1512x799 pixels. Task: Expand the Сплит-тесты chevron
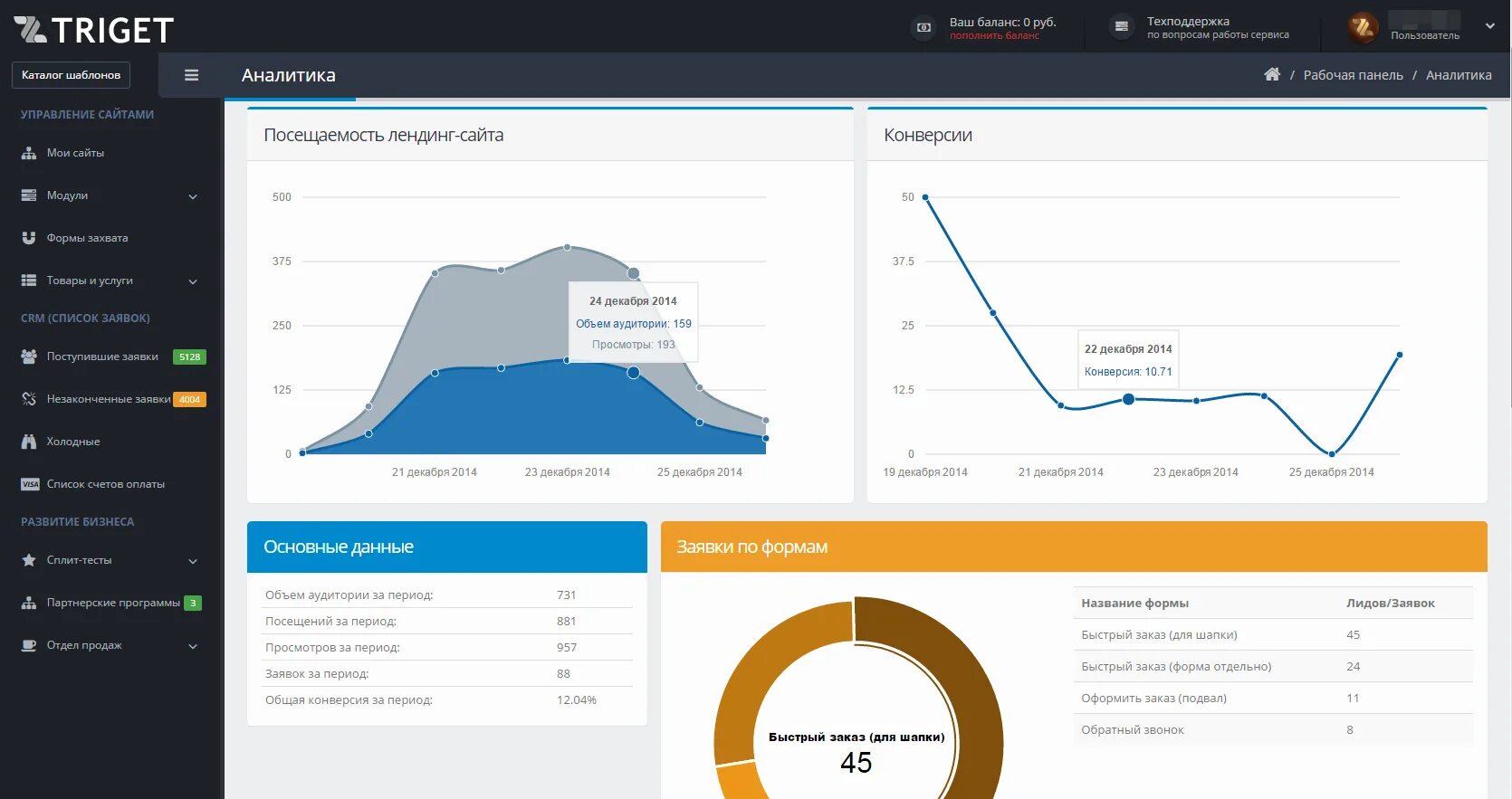coord(193,561)
